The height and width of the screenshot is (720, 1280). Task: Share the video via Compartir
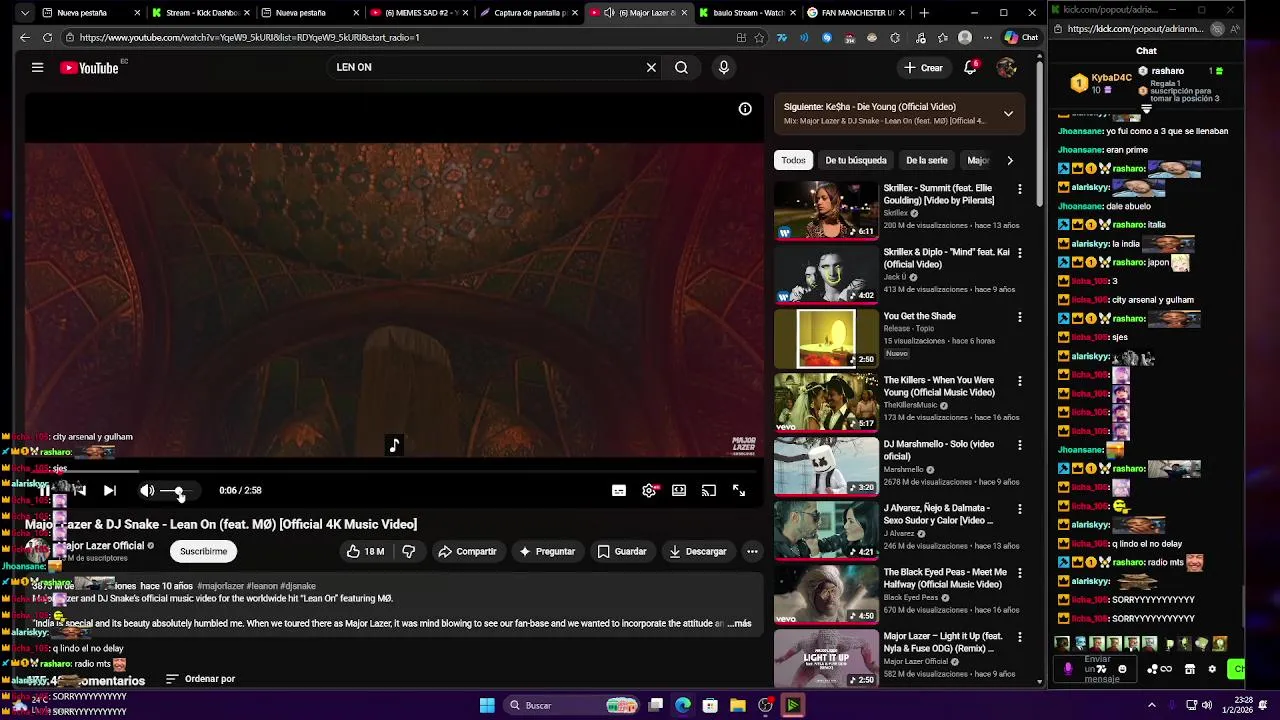(x=467, y=551)
